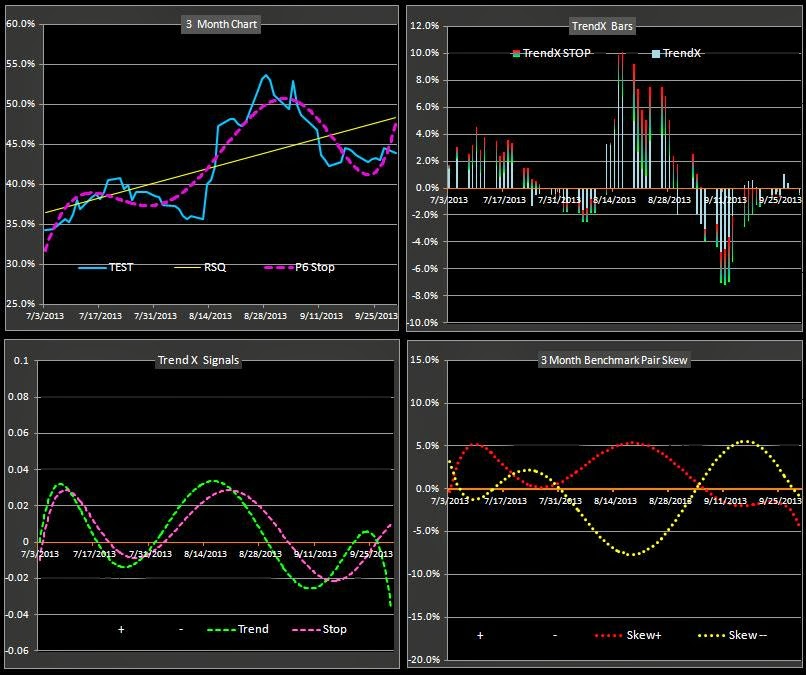Click the 60.0% axis label in 3 Month Chart

click(x=21, y=24)
